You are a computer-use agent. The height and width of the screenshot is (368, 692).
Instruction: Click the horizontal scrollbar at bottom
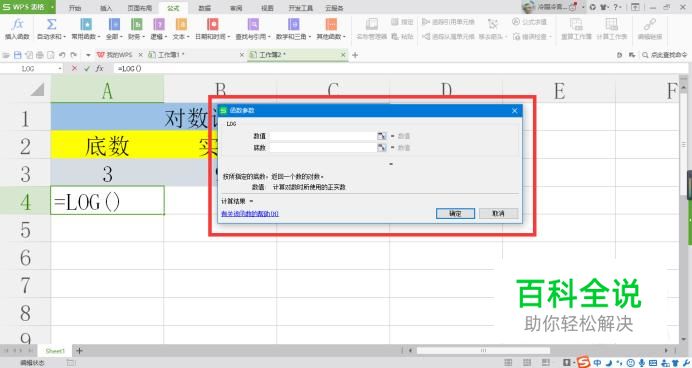(483, 351)
